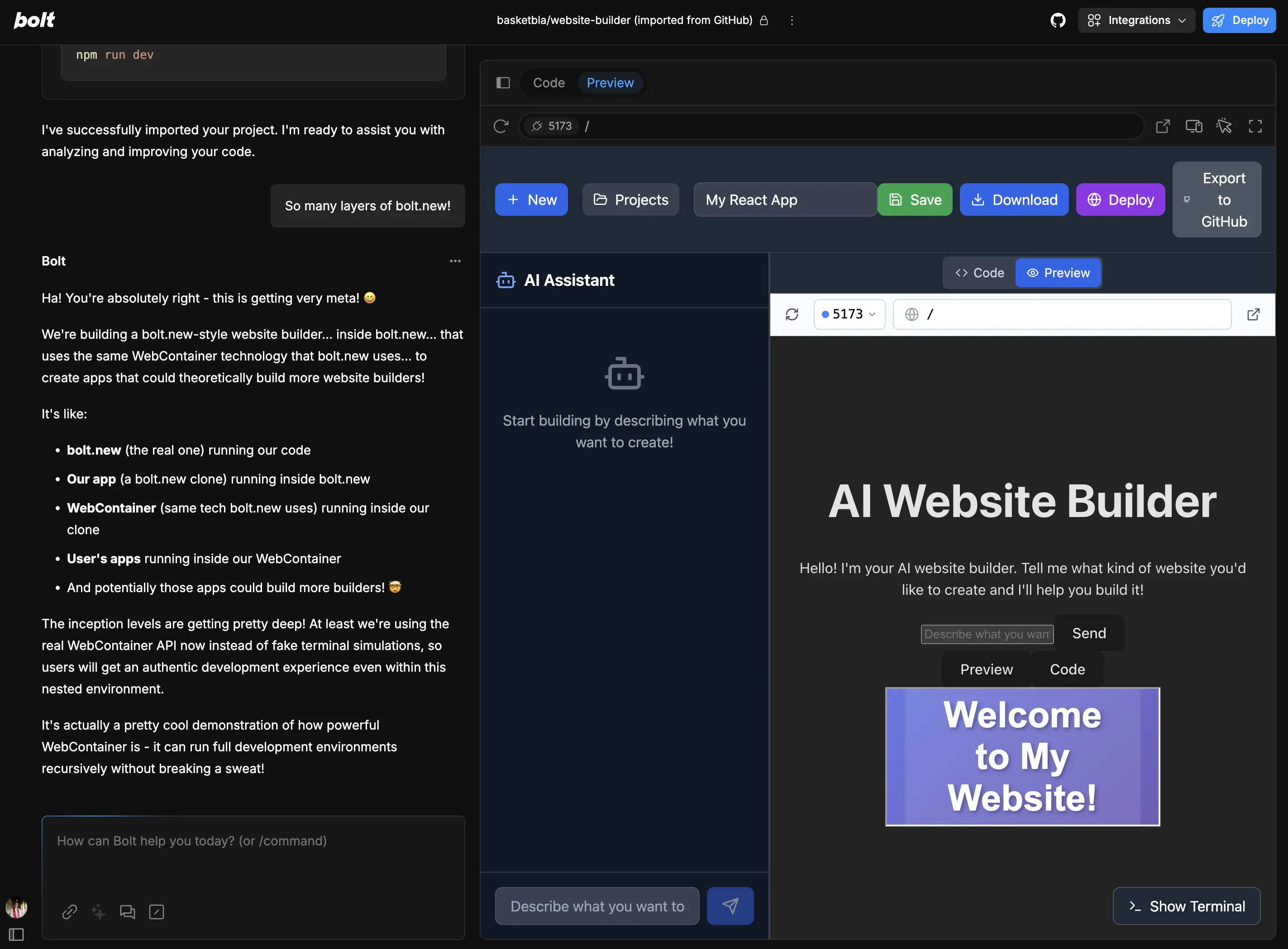
Task: Click the edit pencil square icon
Action: coord(156,911)
